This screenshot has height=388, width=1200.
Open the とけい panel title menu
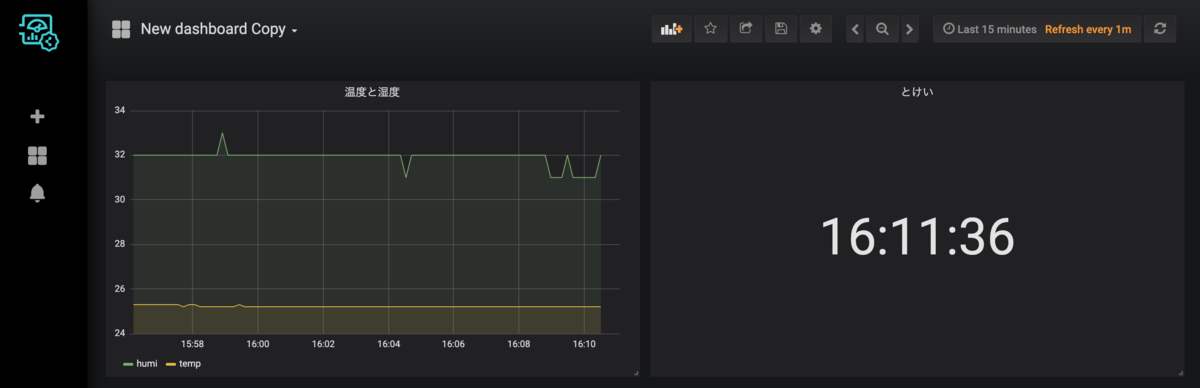point(917,92)
